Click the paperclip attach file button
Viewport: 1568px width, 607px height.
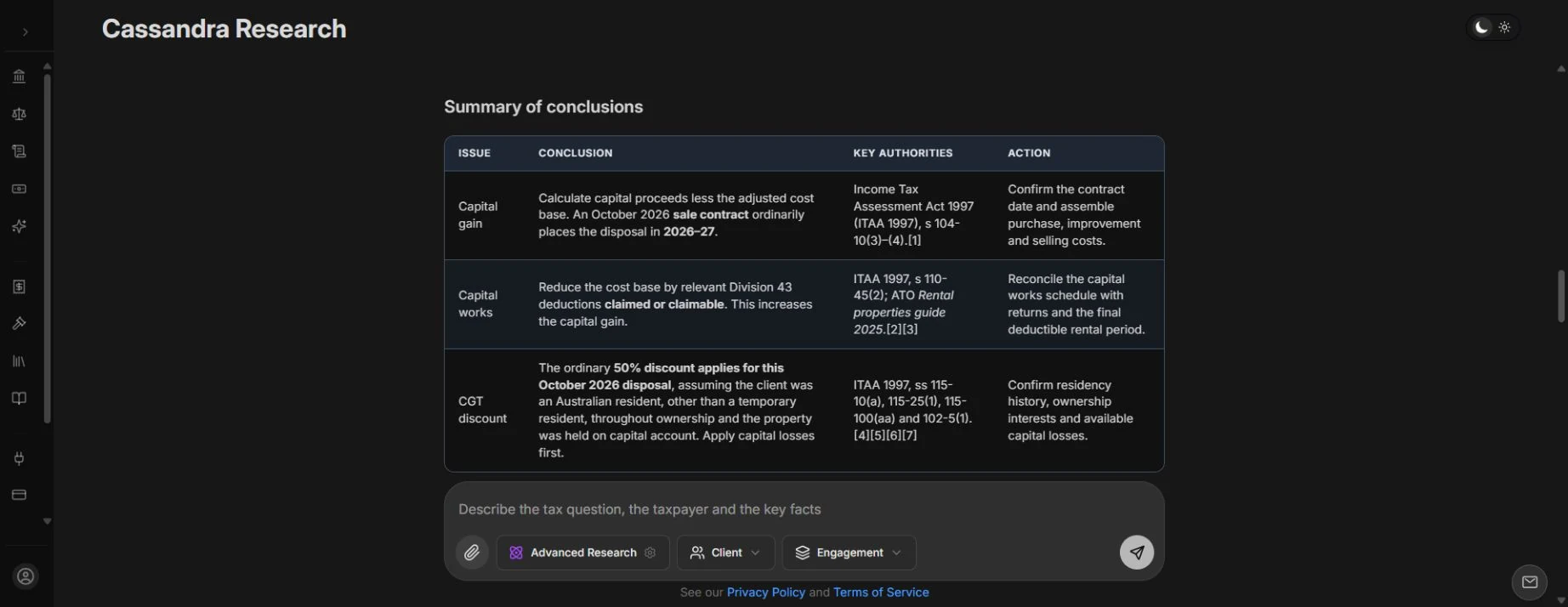(472, 553)
